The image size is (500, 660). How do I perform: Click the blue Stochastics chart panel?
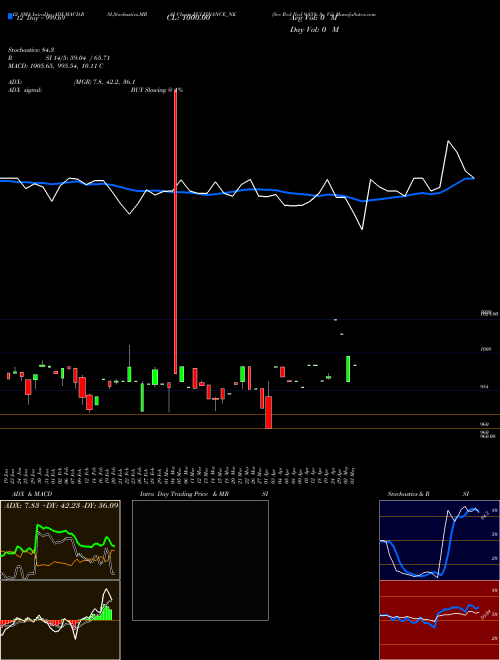(439, 540)
